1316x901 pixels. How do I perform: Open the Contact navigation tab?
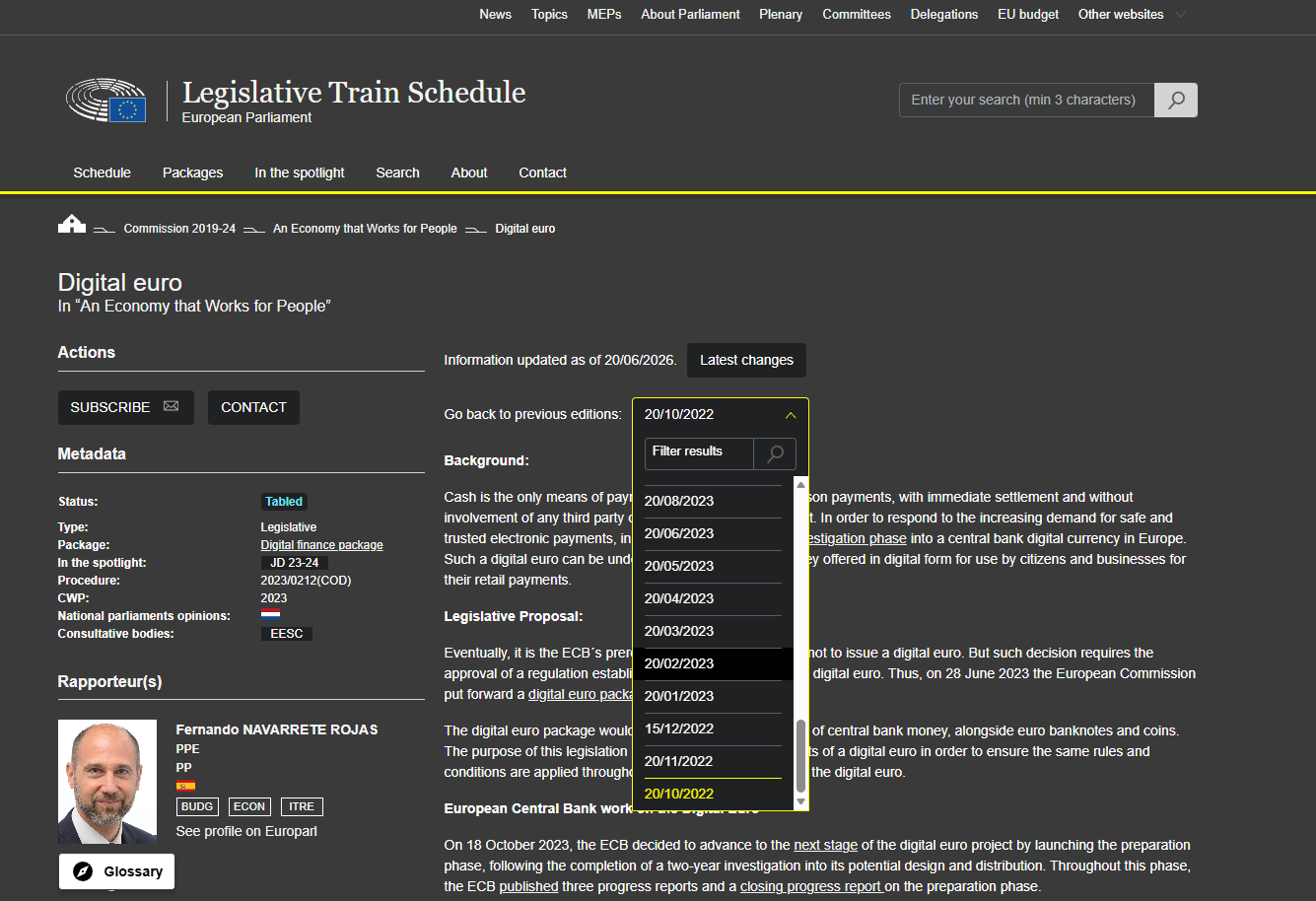pyautogui.click(x=543, y=173)
